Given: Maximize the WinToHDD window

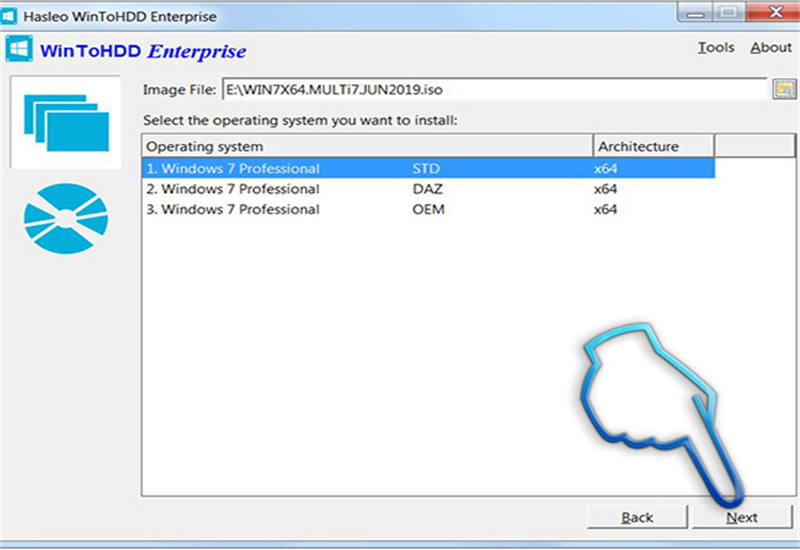Looking at the screenshot, I should [x=729, y=12].
